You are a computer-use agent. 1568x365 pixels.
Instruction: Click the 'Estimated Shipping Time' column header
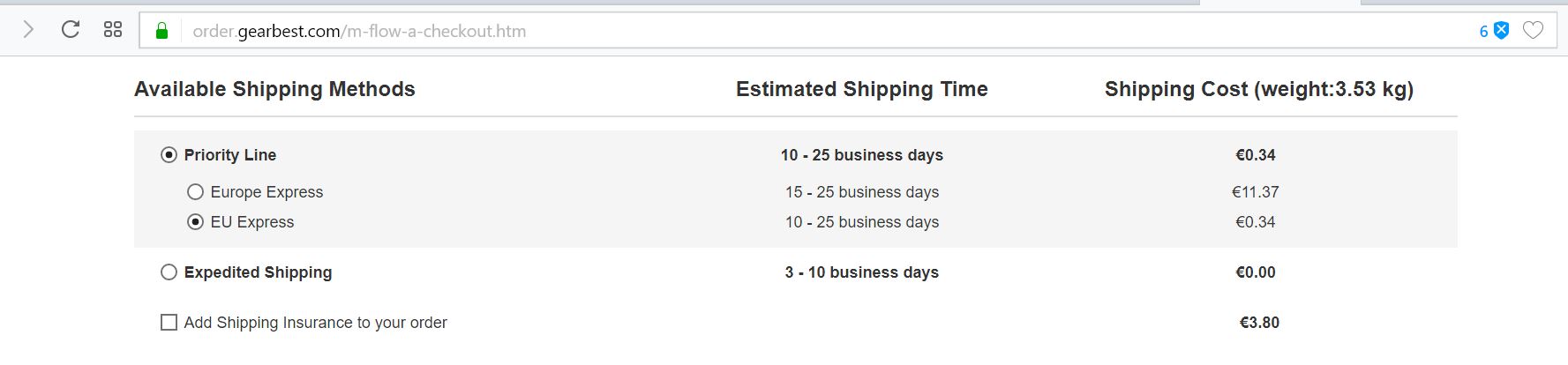pyautogui.click(x=861, y=89)
